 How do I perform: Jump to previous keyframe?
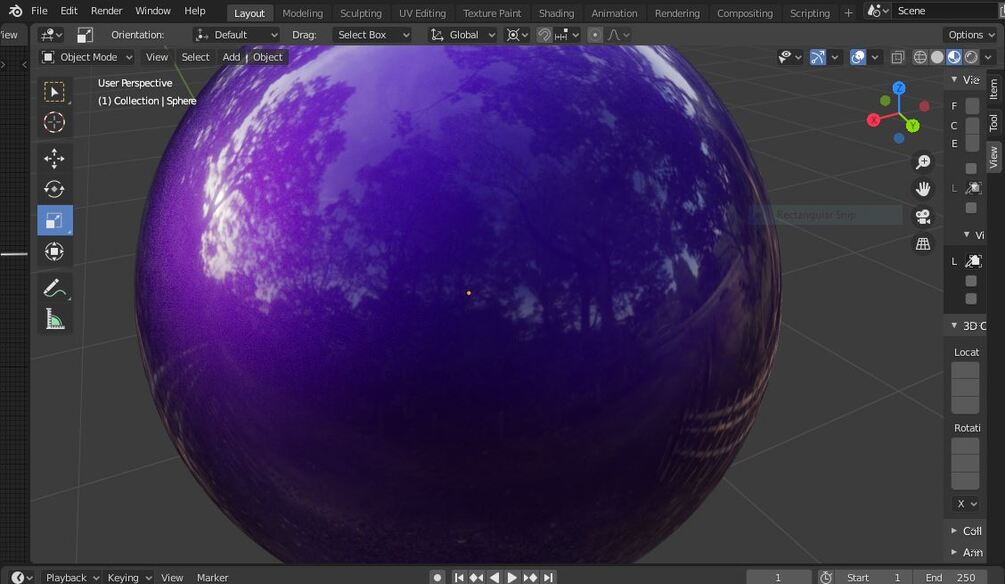[x=476, y=578]
